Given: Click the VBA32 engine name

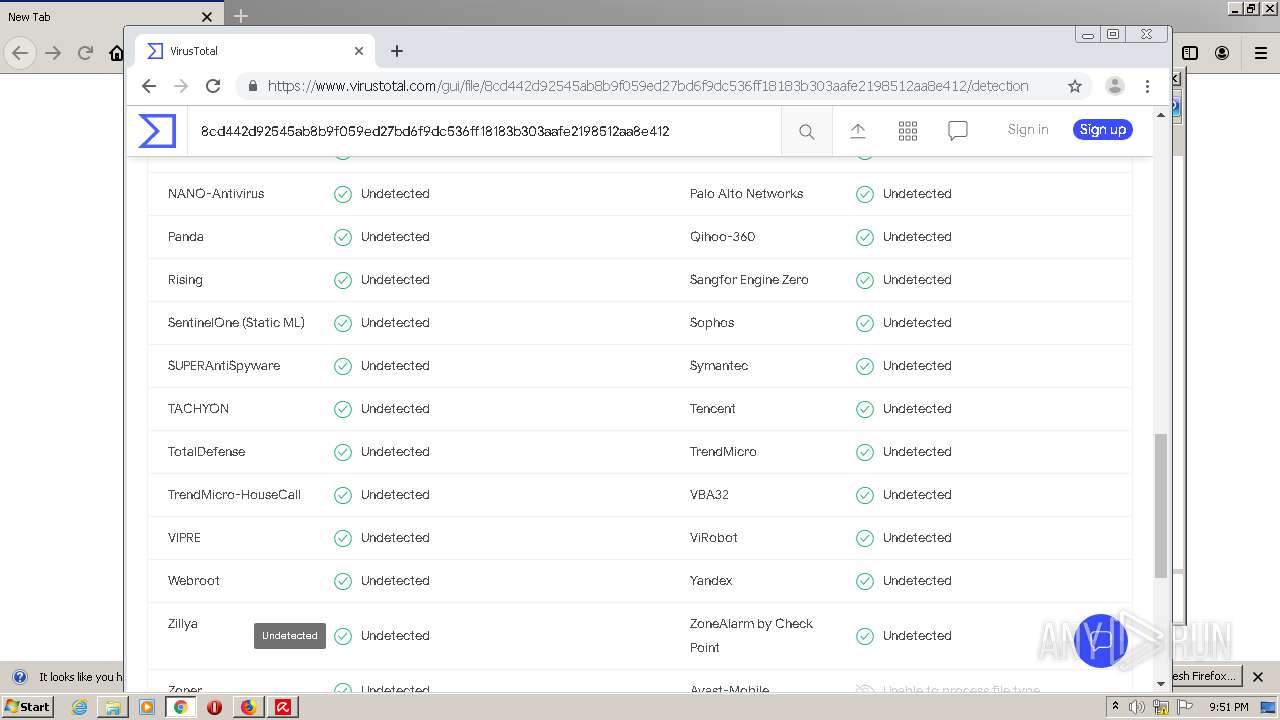Looking at the screenshot, I should coord(709,495).
